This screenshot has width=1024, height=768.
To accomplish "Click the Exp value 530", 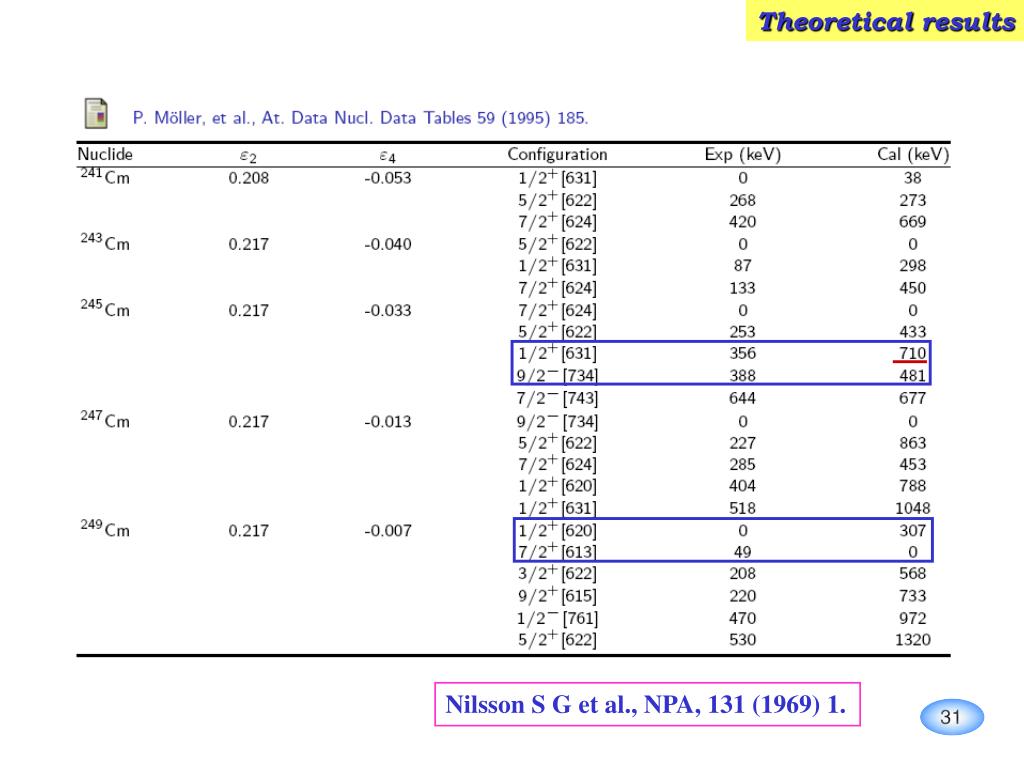I will point(743,639).
